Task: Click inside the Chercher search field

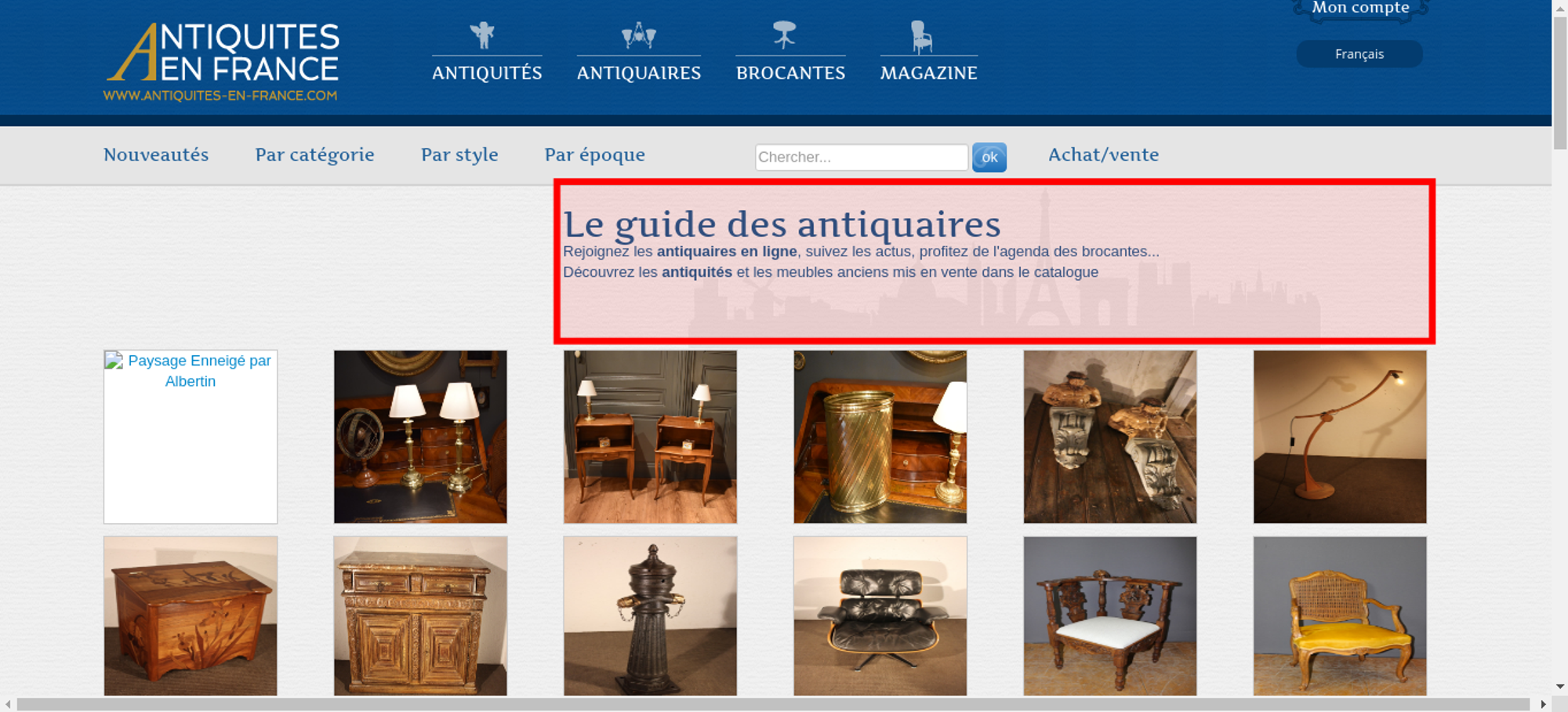Action: (861, 157)
